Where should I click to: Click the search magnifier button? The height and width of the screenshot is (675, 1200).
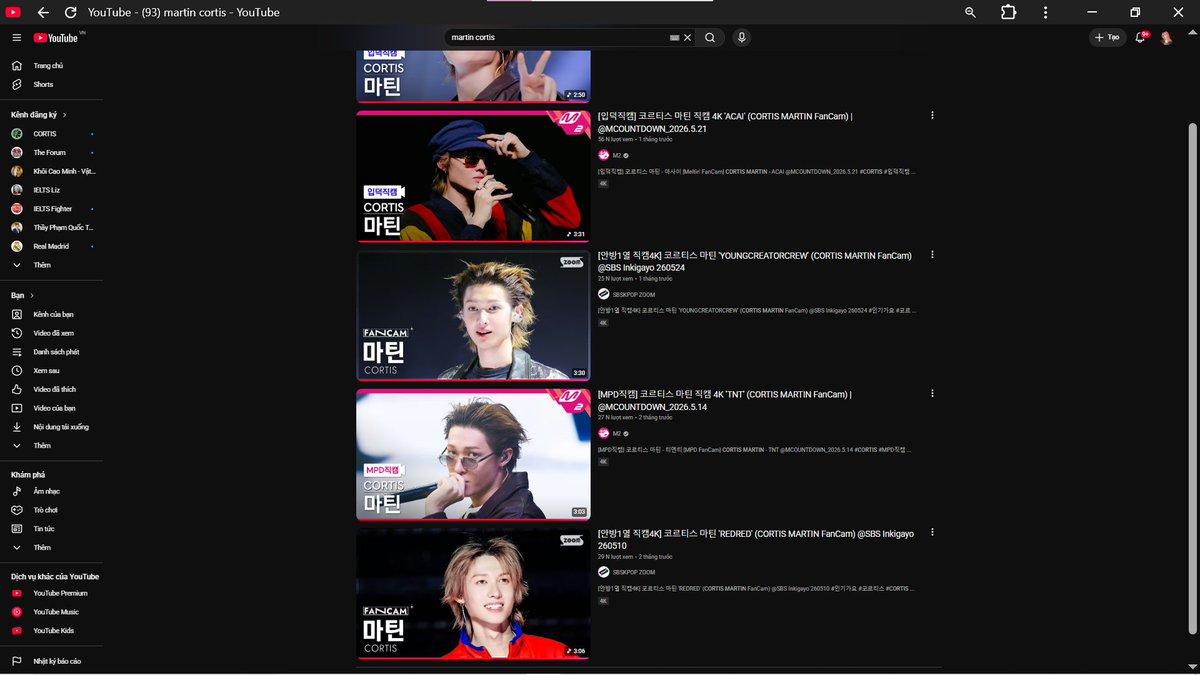[710, 37]
